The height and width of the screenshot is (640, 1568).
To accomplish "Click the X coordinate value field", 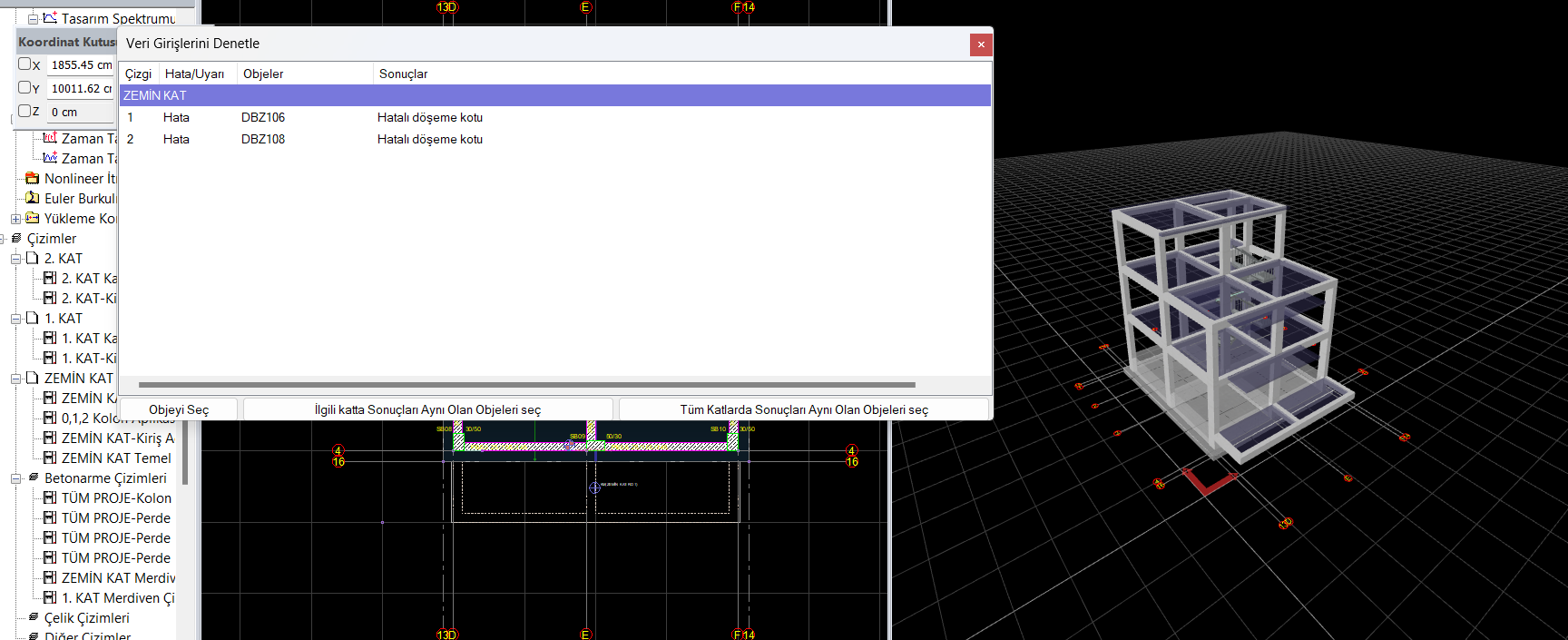I will 82,64.
